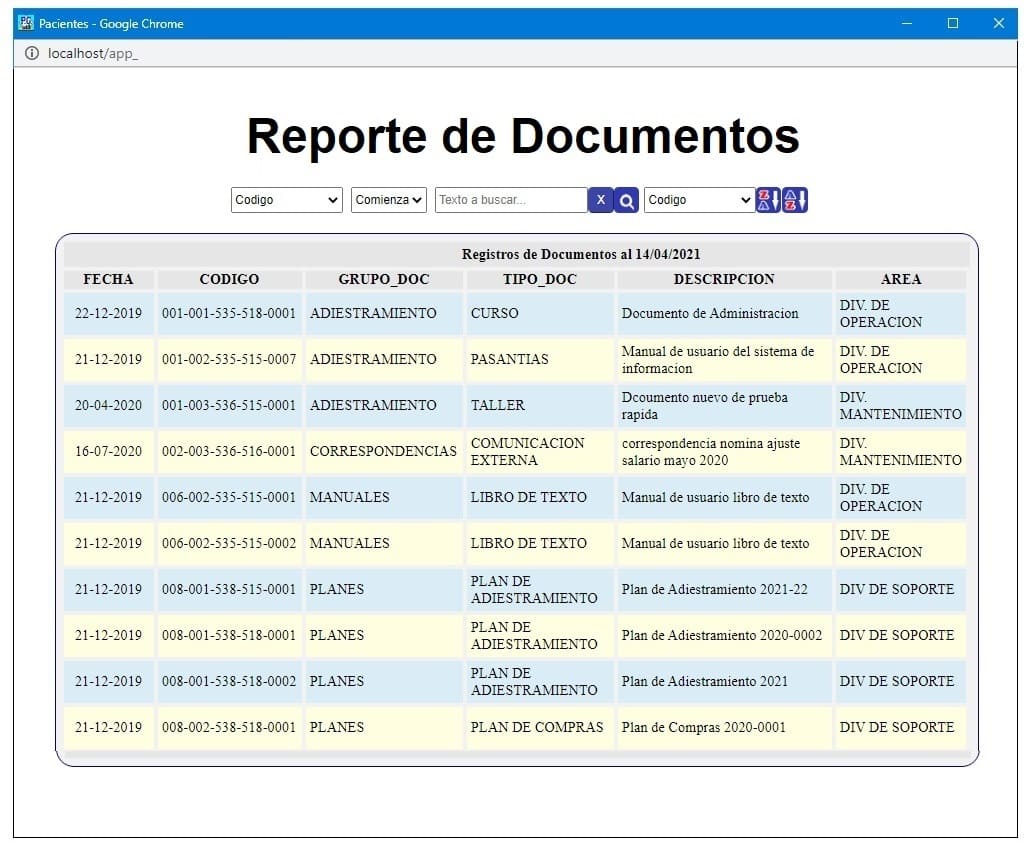
Task: Click 'correspondencia nomina ajuste salario mayo 2020'
Action: pos(711,452)
